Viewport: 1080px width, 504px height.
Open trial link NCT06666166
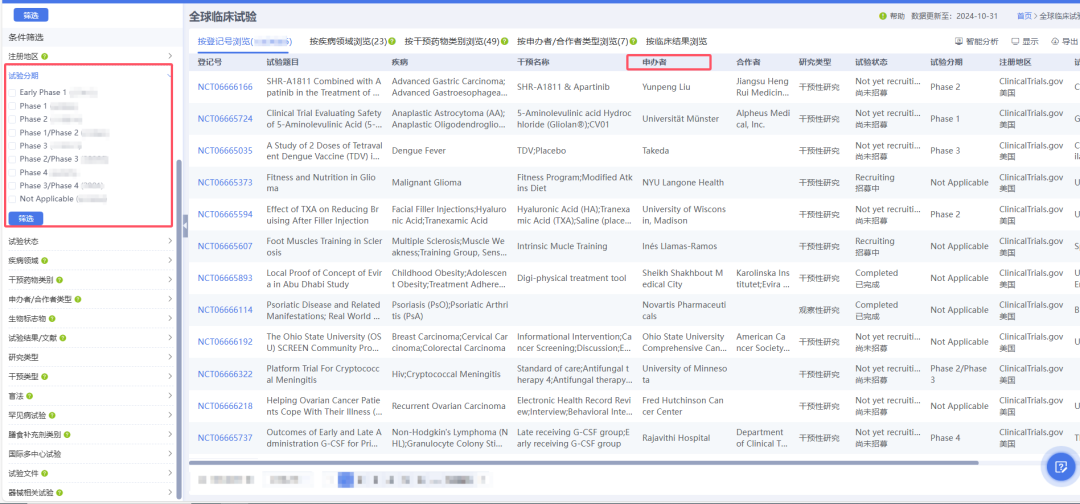(x=225, y=87)
